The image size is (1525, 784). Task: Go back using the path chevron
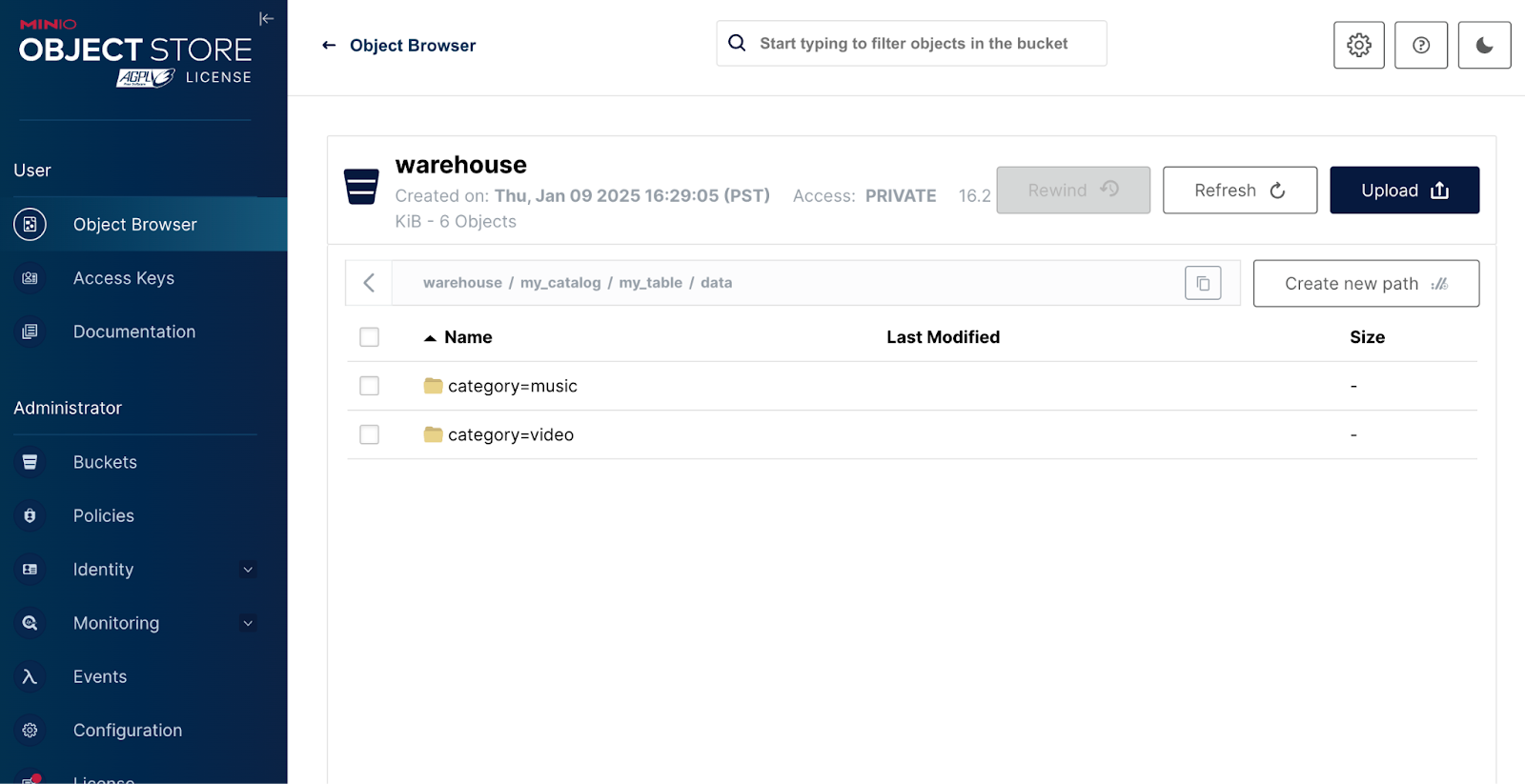(x=369, y=283)
